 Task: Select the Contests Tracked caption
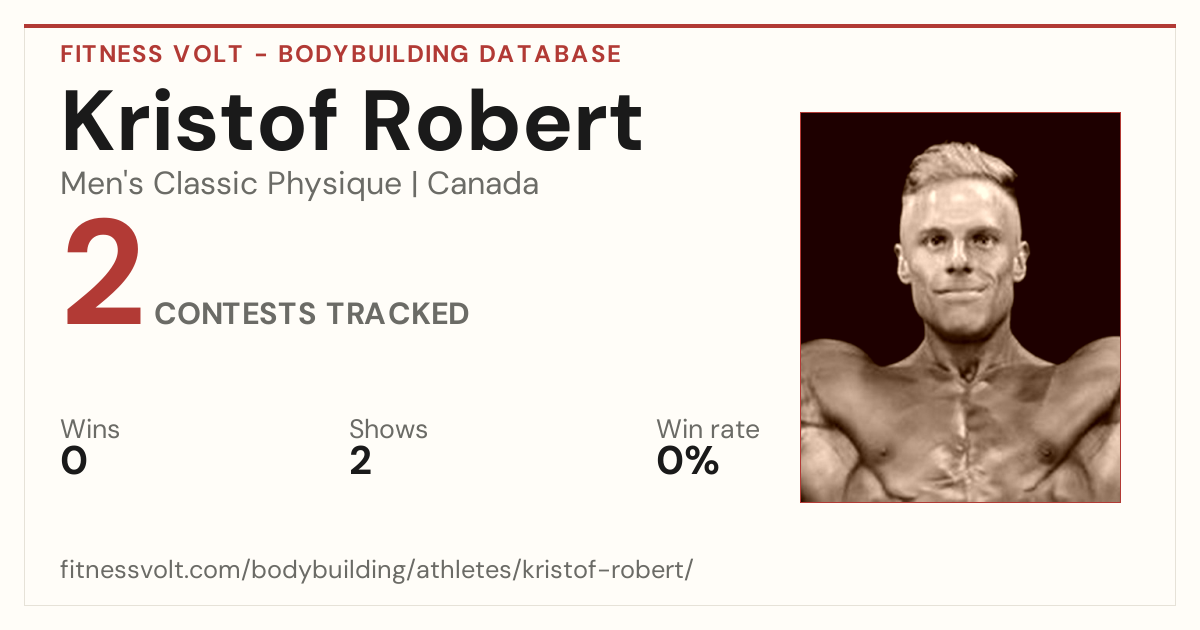coord(312,313)
